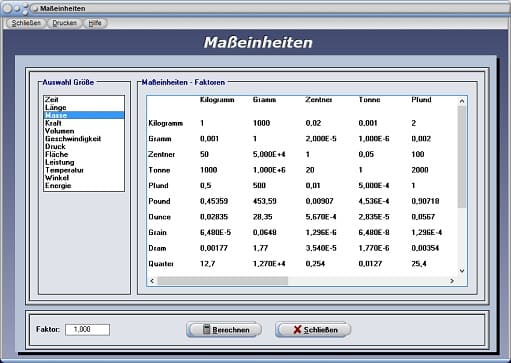
Task: Click the table's scroll down arrow
Action: 462,271
